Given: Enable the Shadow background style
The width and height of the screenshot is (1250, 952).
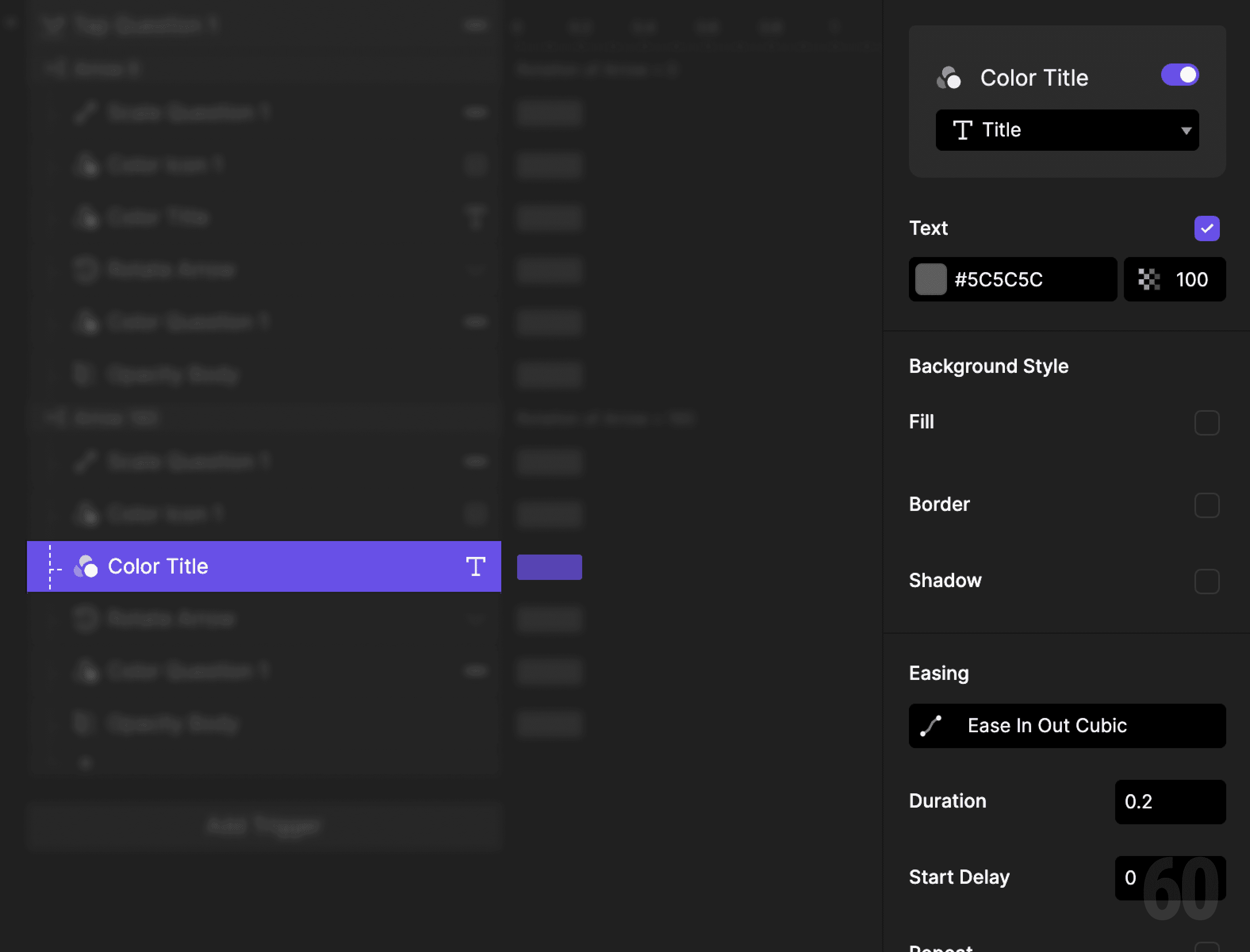Looking at the screenshot, I should (x=1208, y=581).
